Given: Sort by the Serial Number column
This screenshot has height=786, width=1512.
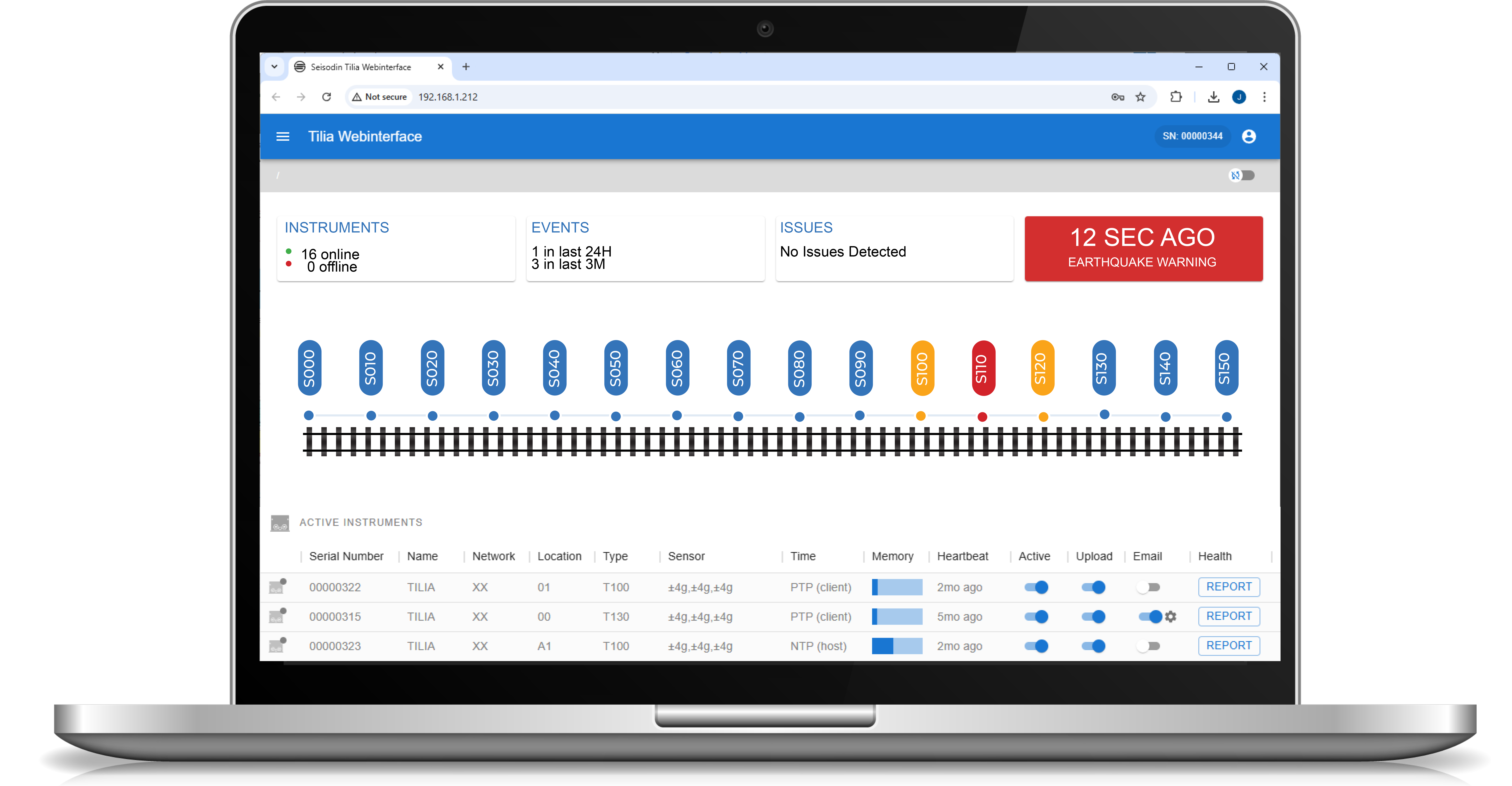Looking at the screenshot, I should pyautogui.click(x=346, y=556).
